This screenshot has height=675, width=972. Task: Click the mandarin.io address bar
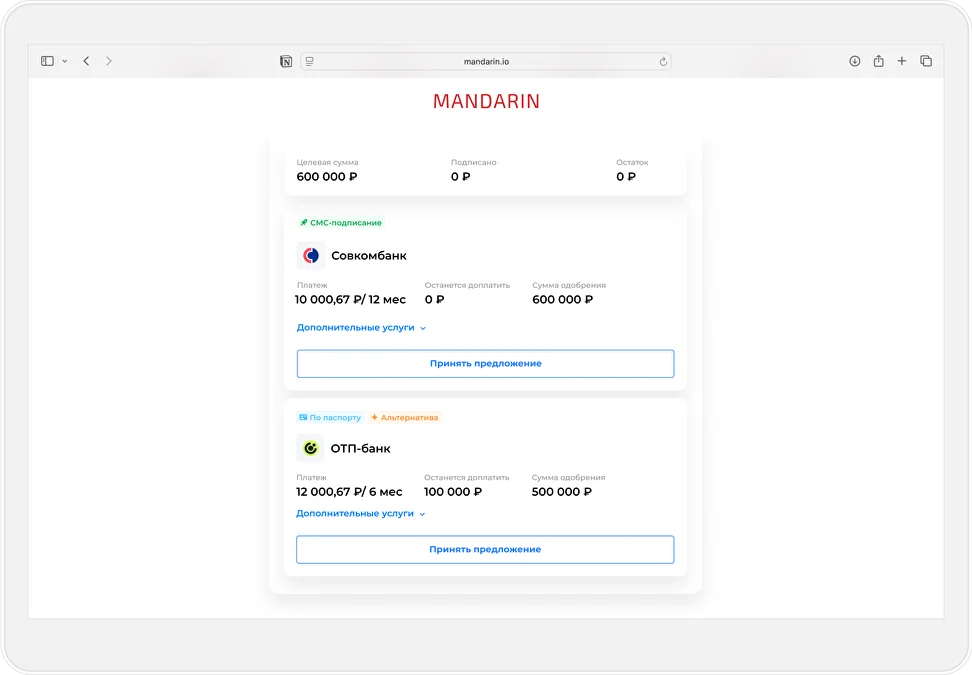[x=486, y=61]
